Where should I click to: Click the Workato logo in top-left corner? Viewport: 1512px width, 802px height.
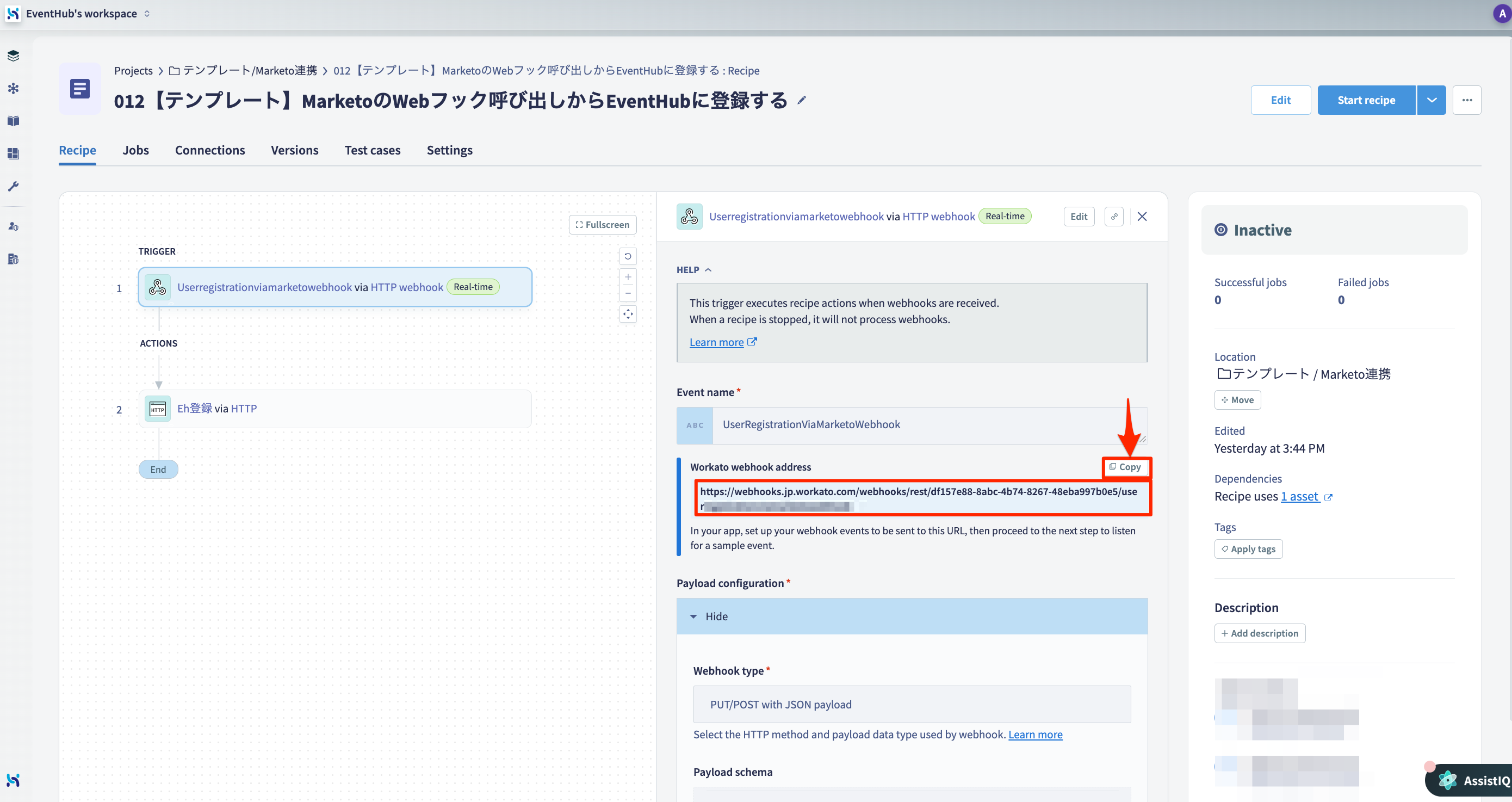[13, 14]
